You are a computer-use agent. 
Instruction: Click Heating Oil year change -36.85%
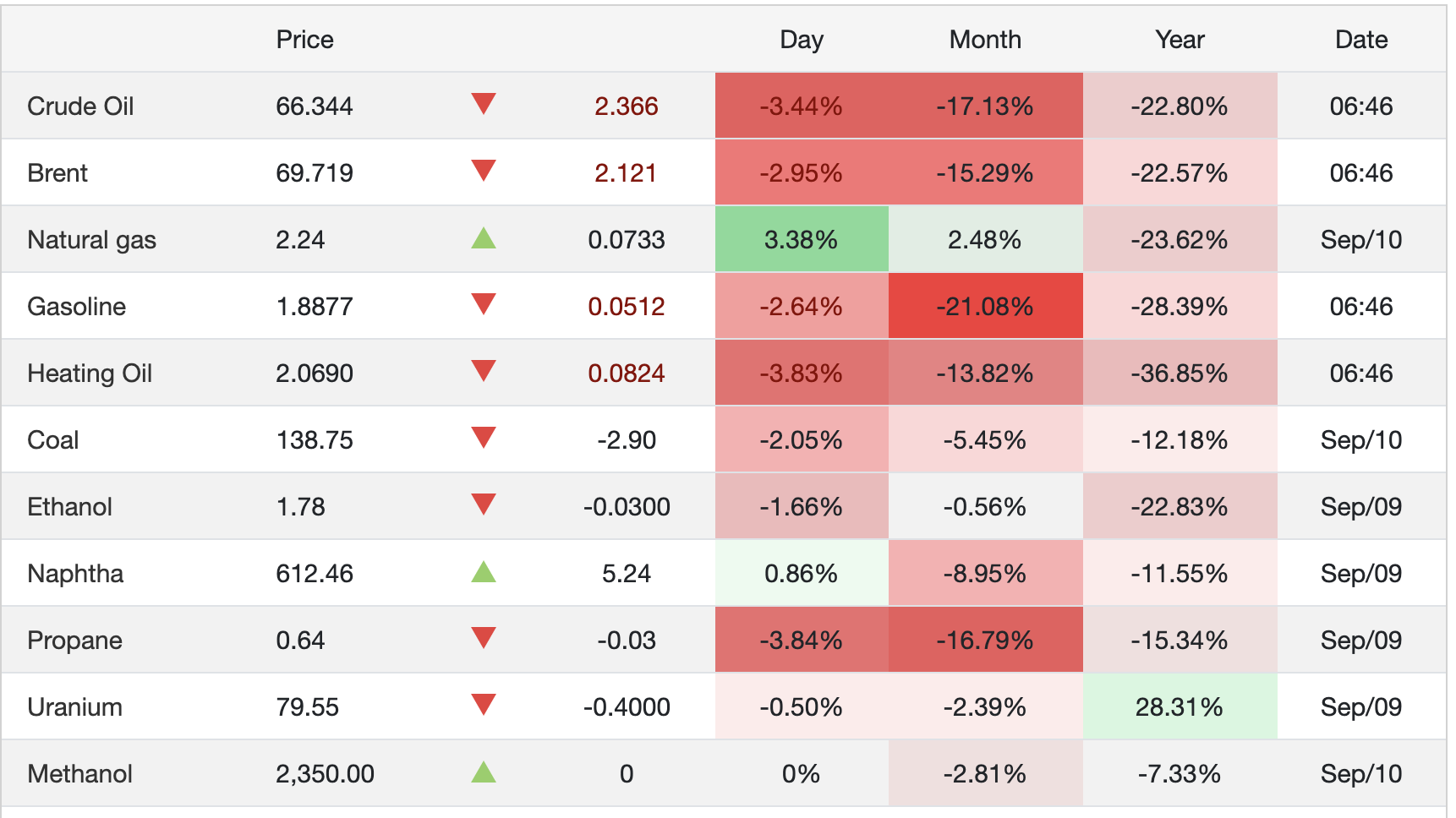coord(1180,374)
